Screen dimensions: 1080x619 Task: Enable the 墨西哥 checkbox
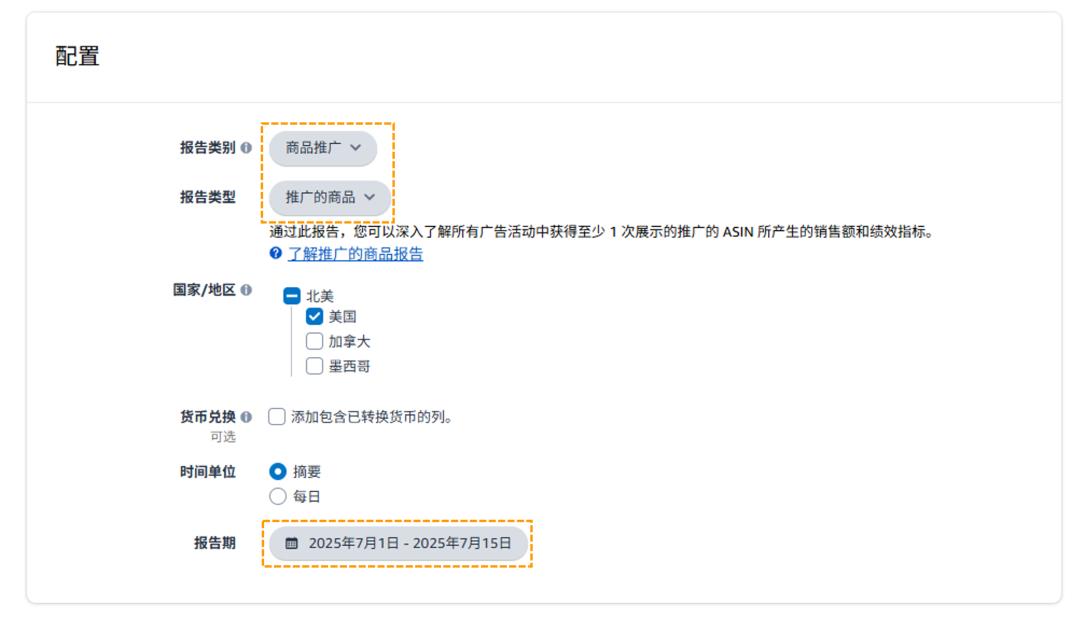[x=315, y=366]
